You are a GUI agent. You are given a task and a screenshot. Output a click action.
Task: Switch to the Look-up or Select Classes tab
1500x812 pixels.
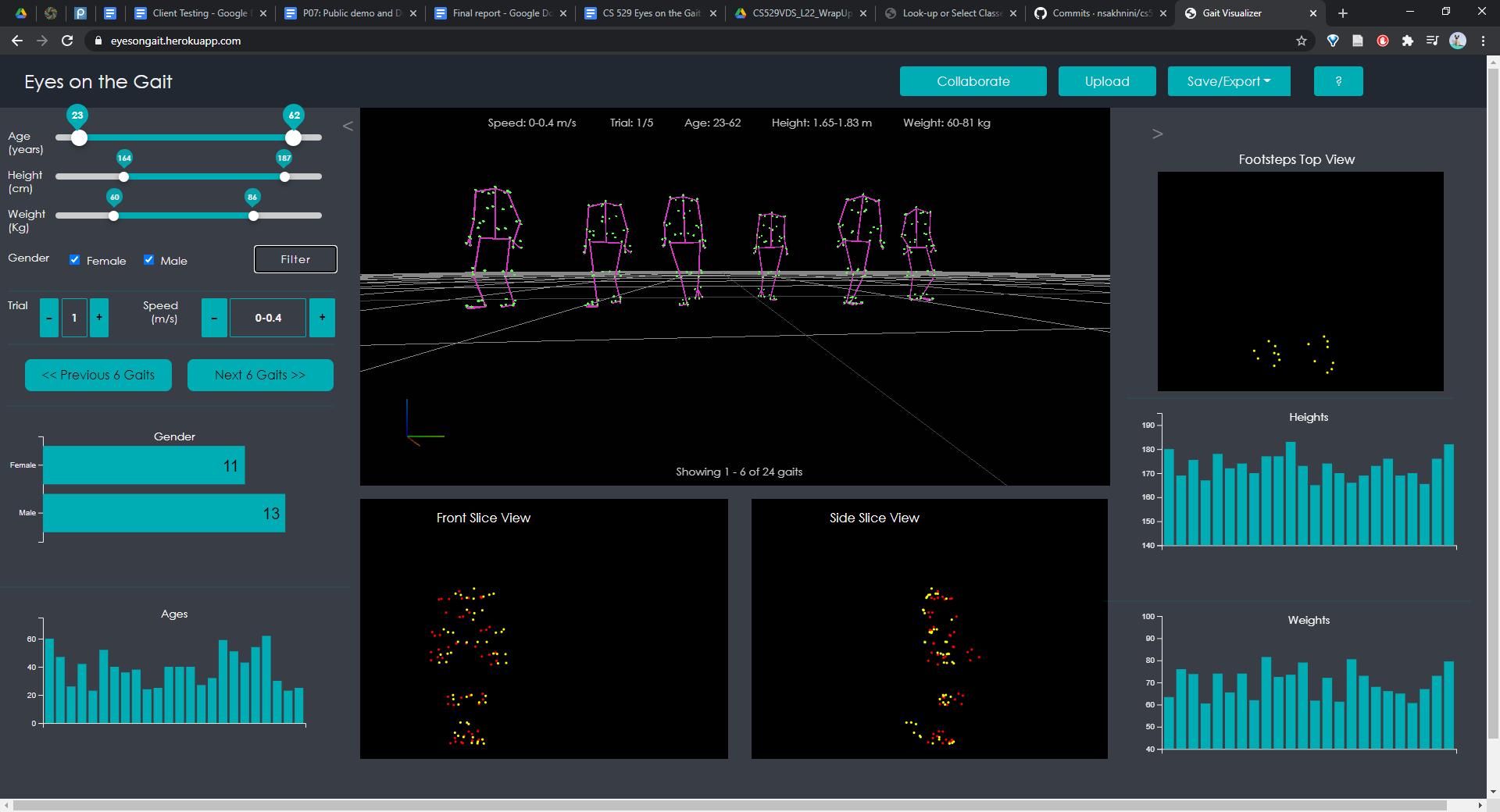point(949,13)
